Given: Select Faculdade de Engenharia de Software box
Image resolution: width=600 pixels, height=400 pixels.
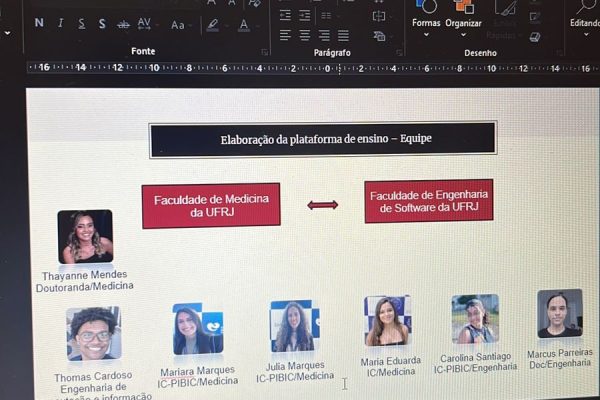Looking at the screenshot, I should coord(428,201).
